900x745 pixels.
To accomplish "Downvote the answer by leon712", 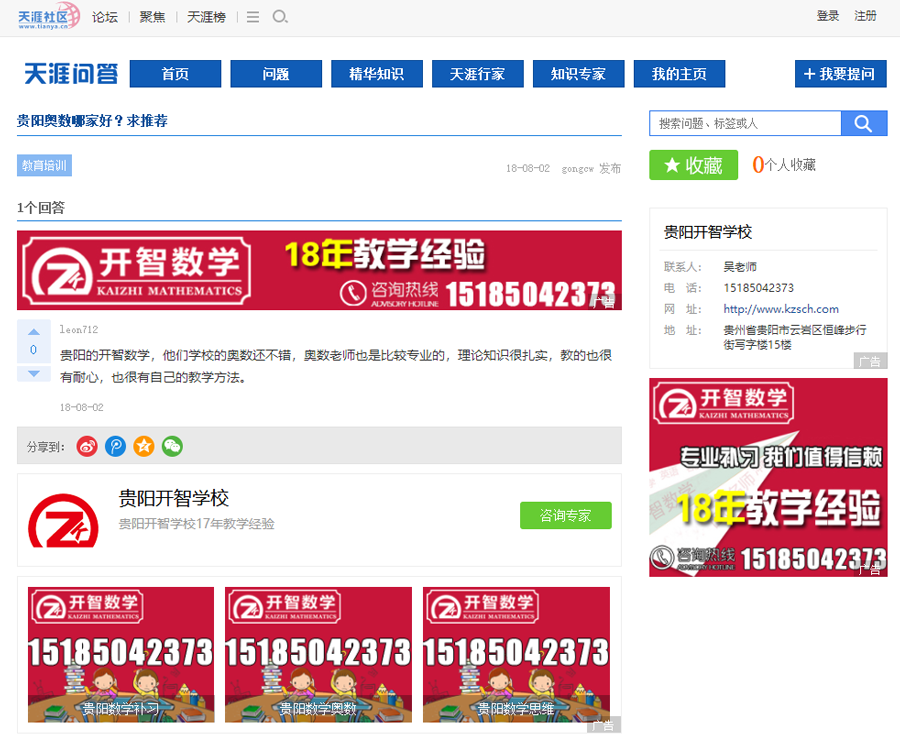I will point(34,374).
